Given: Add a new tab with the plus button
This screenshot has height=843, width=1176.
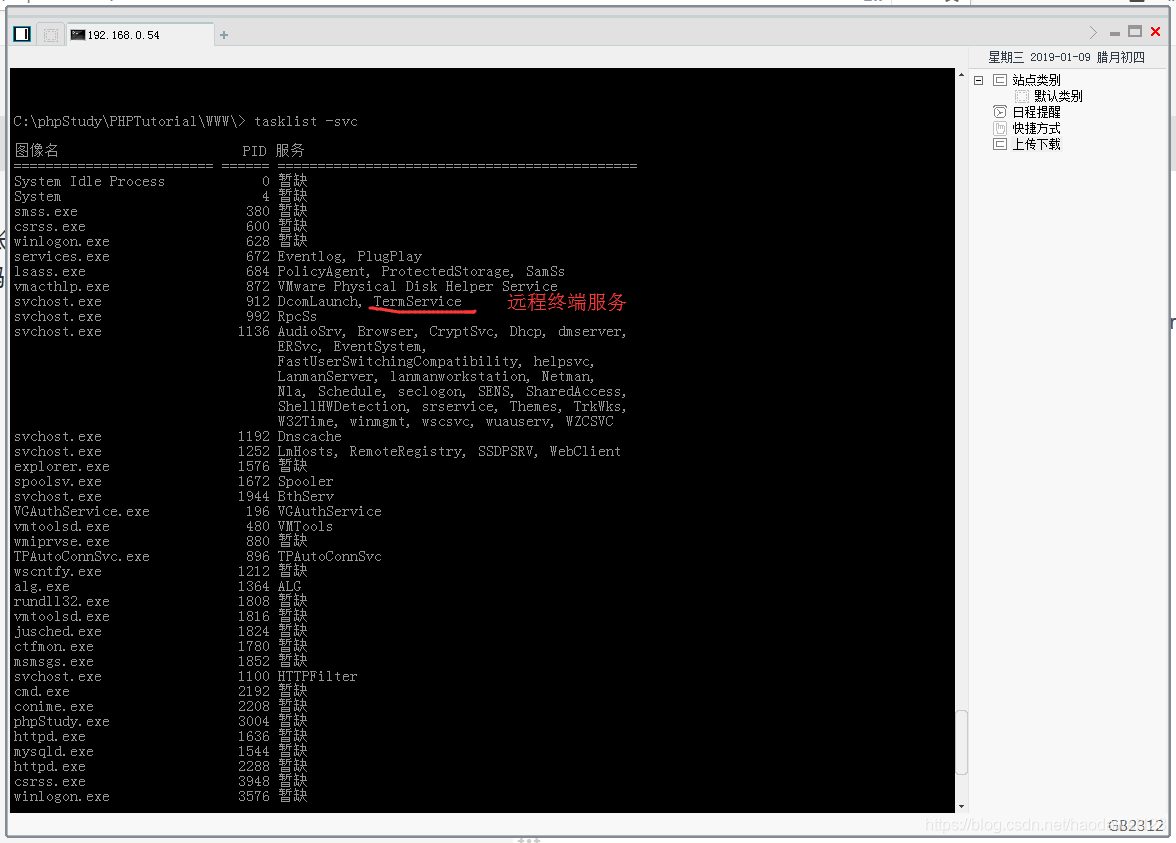Looking at the screenshot, I should tap(224, 35).
